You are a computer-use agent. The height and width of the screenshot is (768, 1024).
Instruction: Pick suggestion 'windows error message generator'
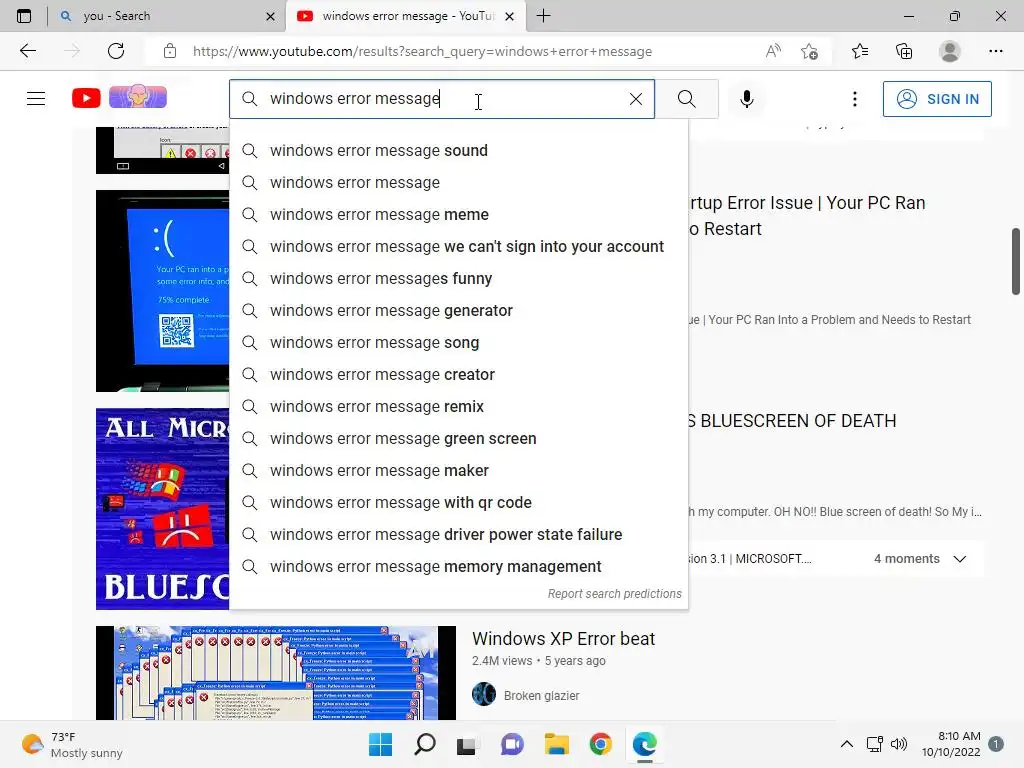[x=458, y=310]
